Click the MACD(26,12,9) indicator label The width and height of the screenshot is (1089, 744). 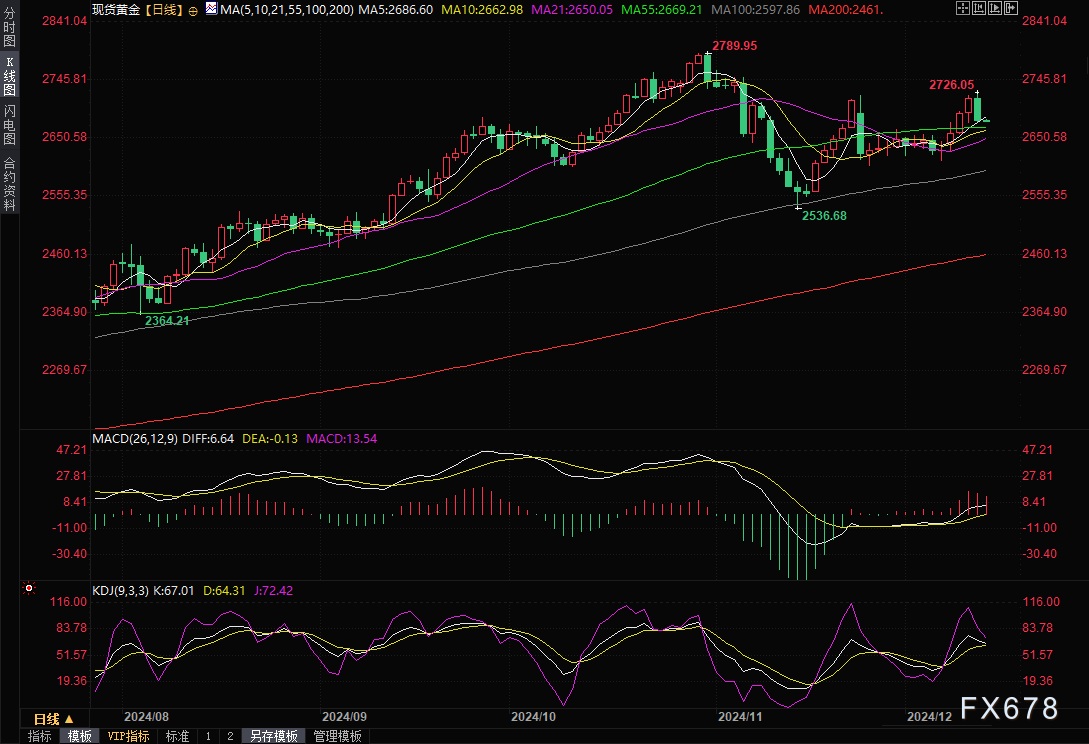tap(133, 438)
